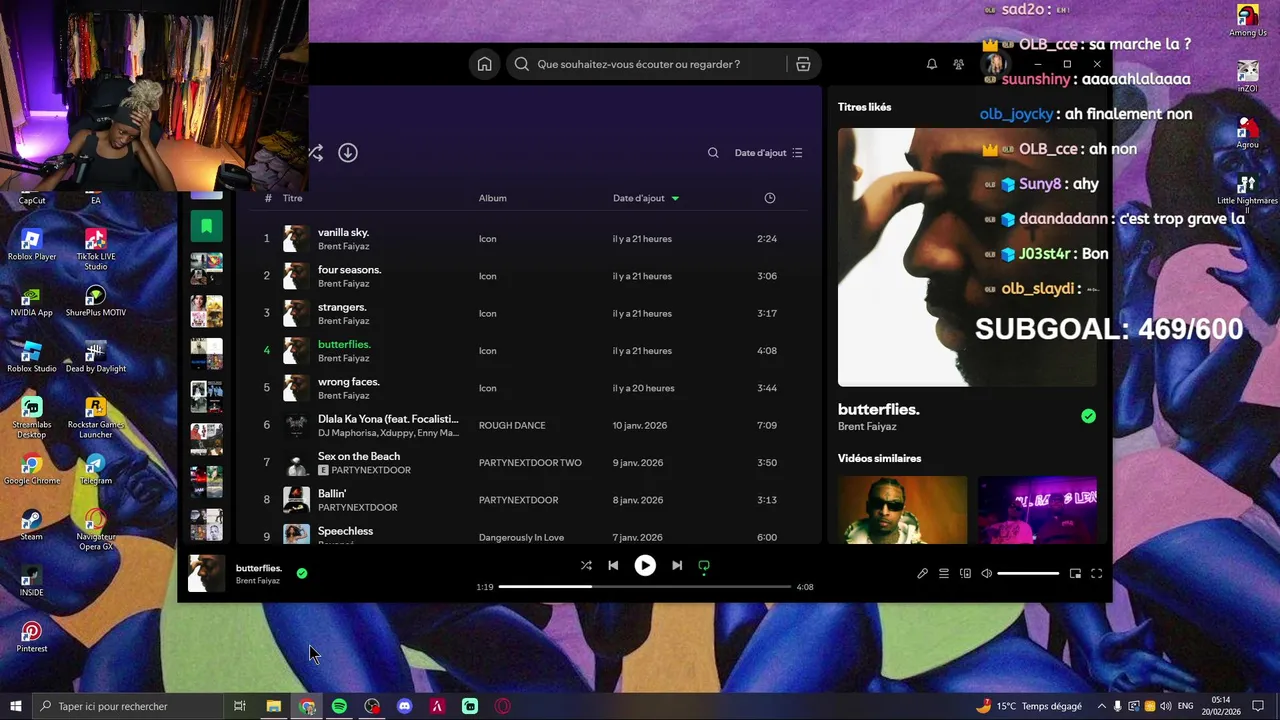Select the vanilla sky. track row
This screenshot has height=720, width=1280.
click(528, 239)
